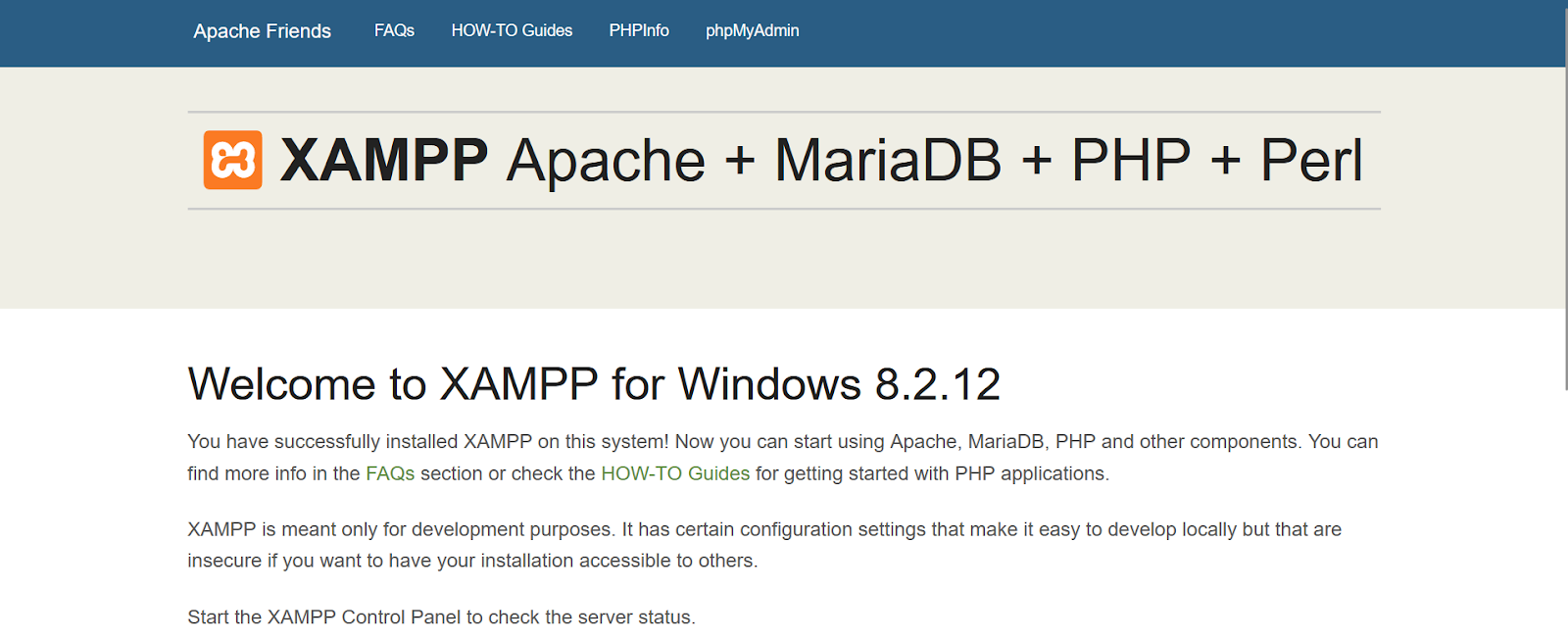Click the 8.2.12 version number in the heading
1568x641 pixels.
(938, 383)
